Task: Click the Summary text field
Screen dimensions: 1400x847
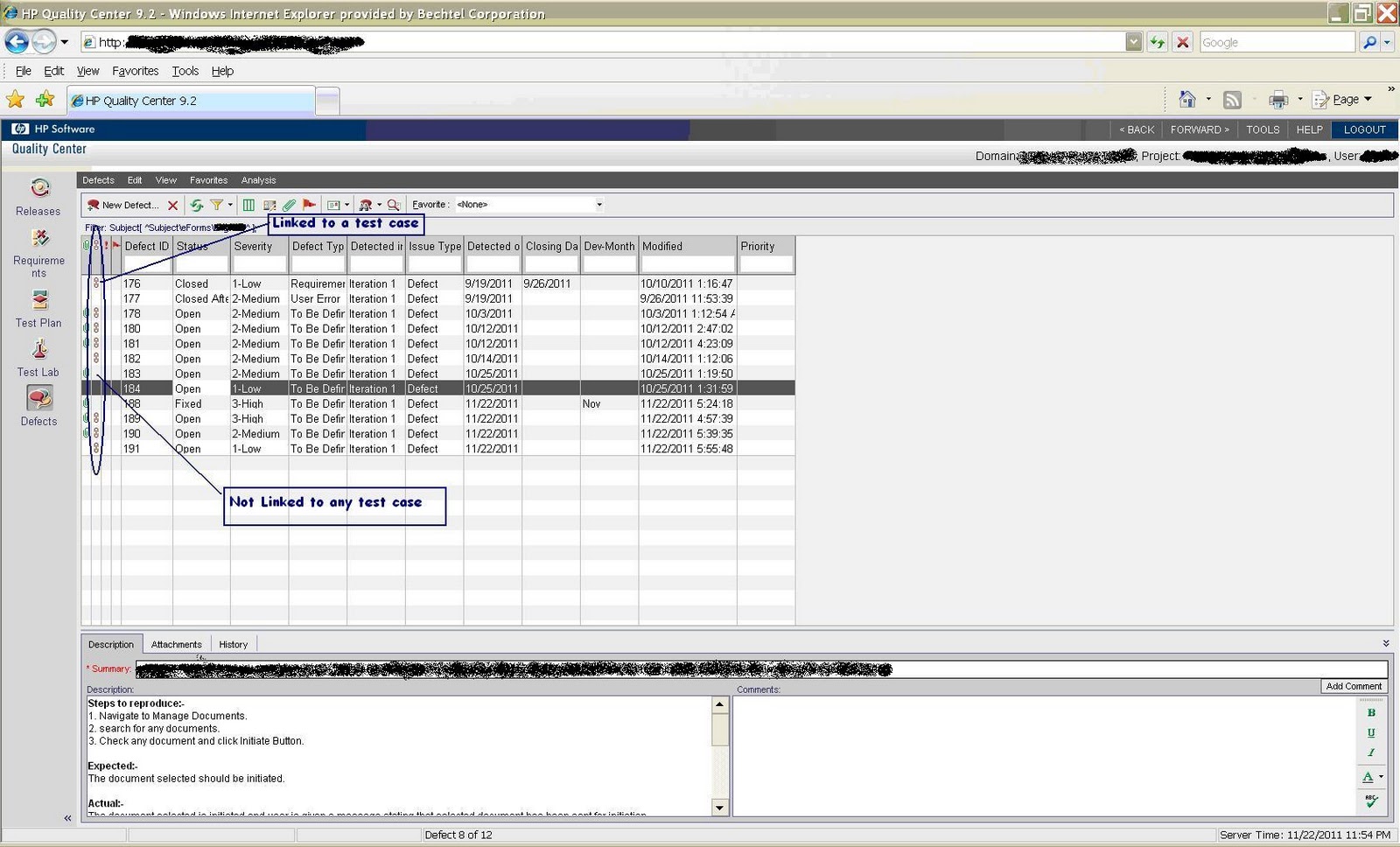Action: (x=760, y=669)
